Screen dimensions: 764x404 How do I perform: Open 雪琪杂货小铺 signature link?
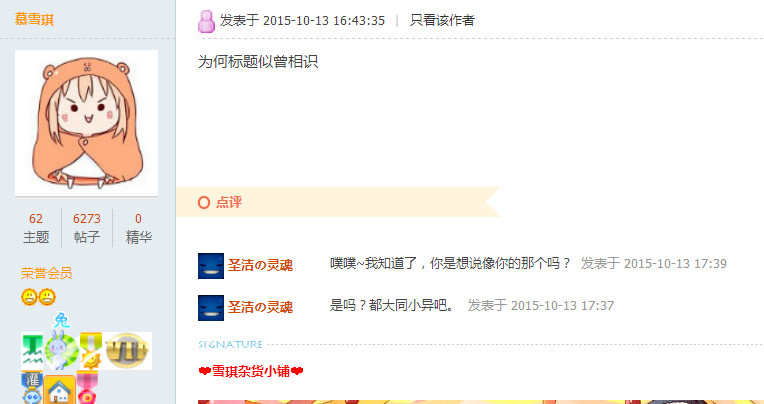pos(251,371)
